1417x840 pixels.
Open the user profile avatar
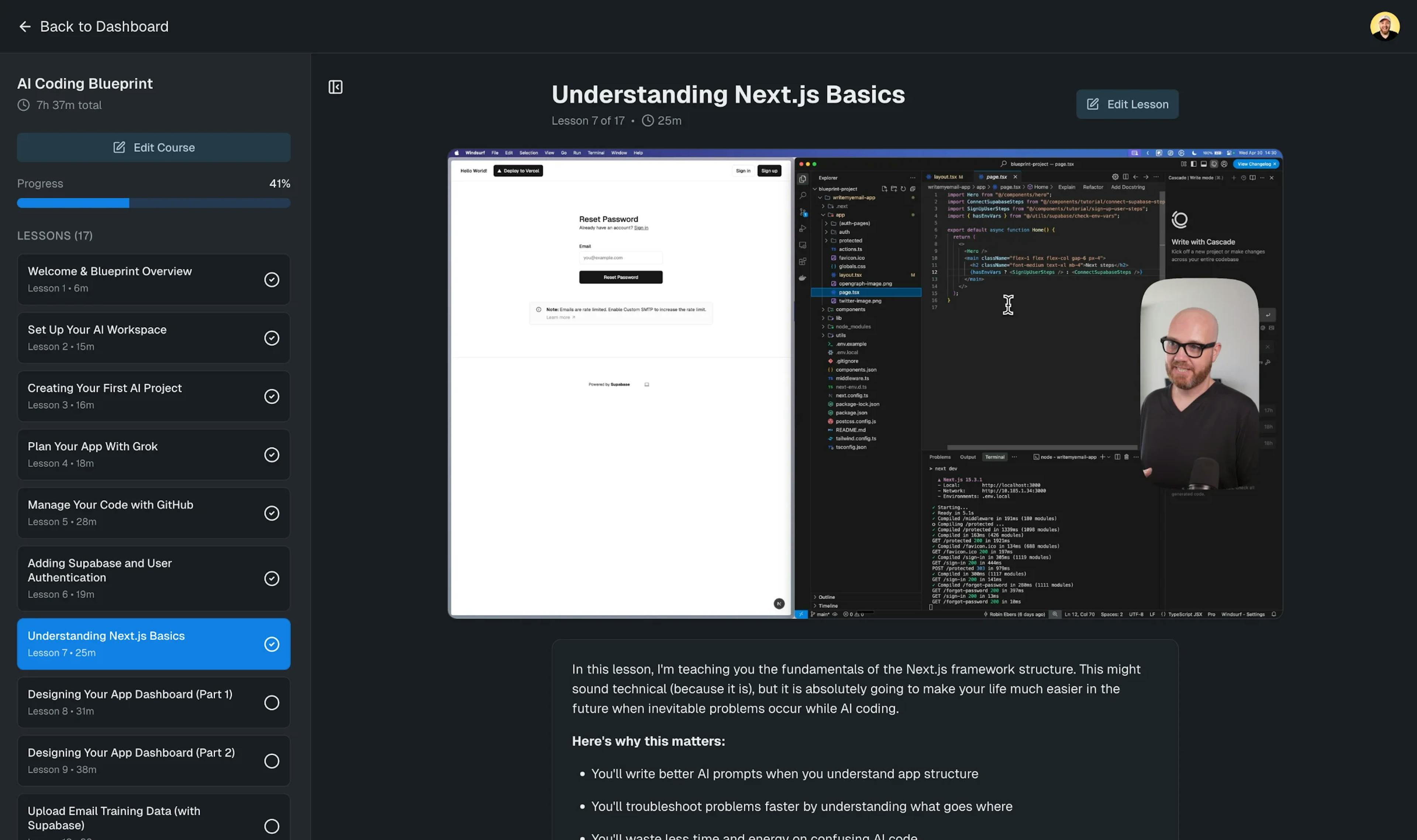coord(1384,26)
